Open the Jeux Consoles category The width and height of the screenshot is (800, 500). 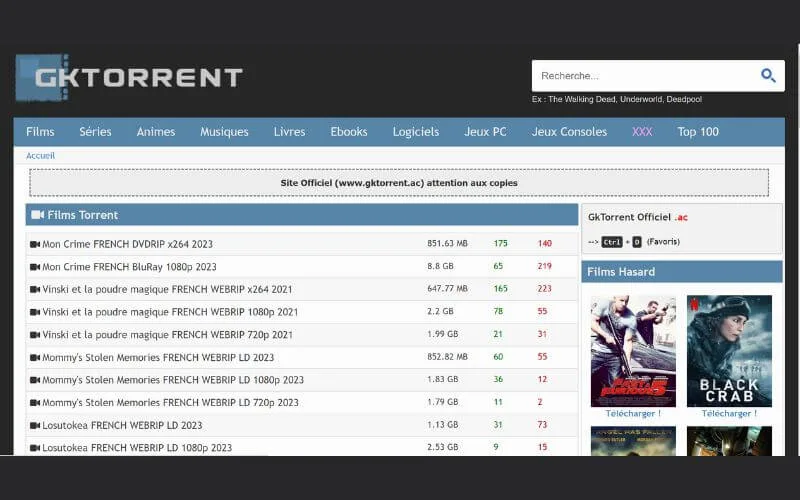[x=569, y=132]
